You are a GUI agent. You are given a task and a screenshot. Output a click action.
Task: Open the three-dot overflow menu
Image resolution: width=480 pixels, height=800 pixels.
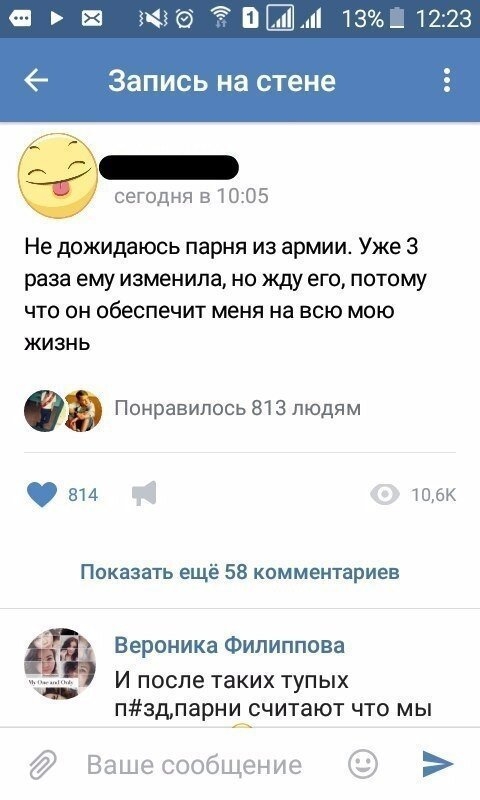coord(447,81)
